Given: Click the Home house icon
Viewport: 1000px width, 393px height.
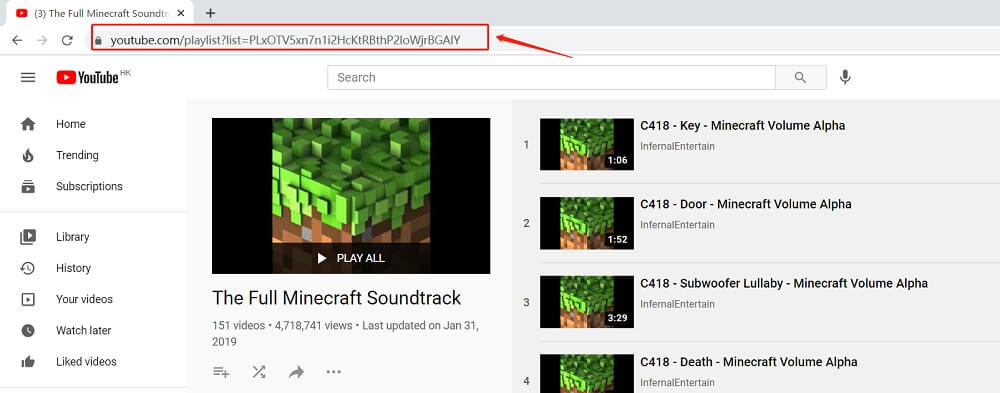Looking at the screenshot, I should coord(28,124).
